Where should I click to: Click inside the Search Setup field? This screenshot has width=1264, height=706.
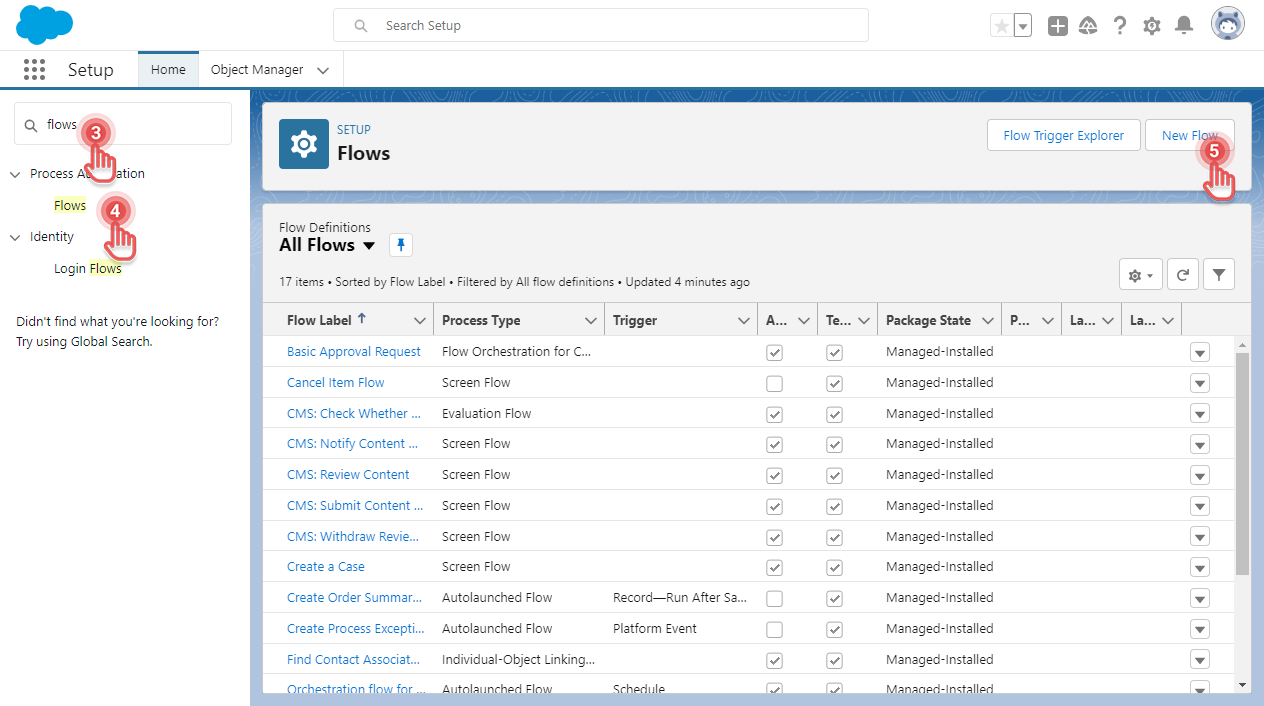coord(600,24)
